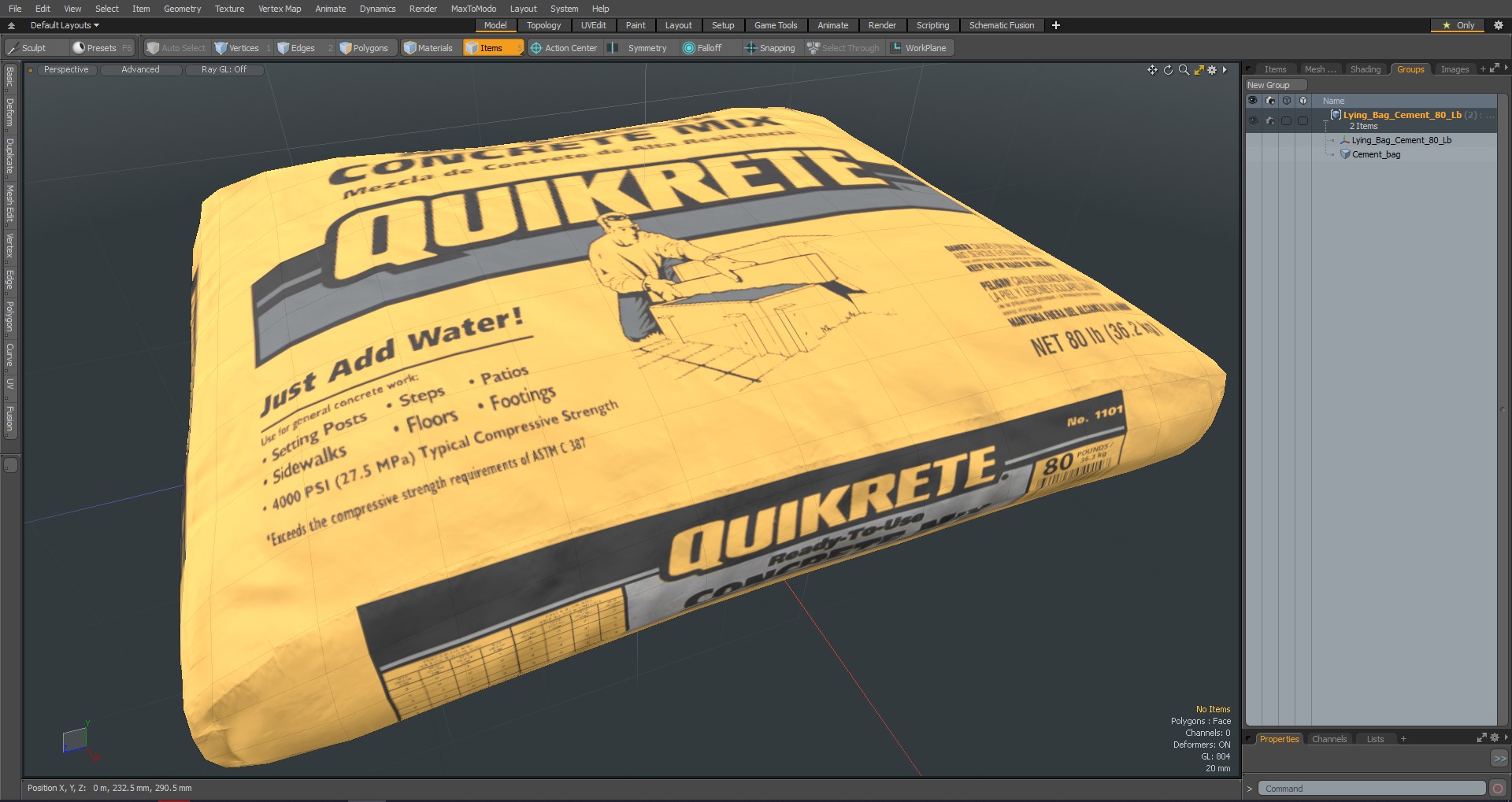Click the solid cube column header

(x=1303, y=101)
